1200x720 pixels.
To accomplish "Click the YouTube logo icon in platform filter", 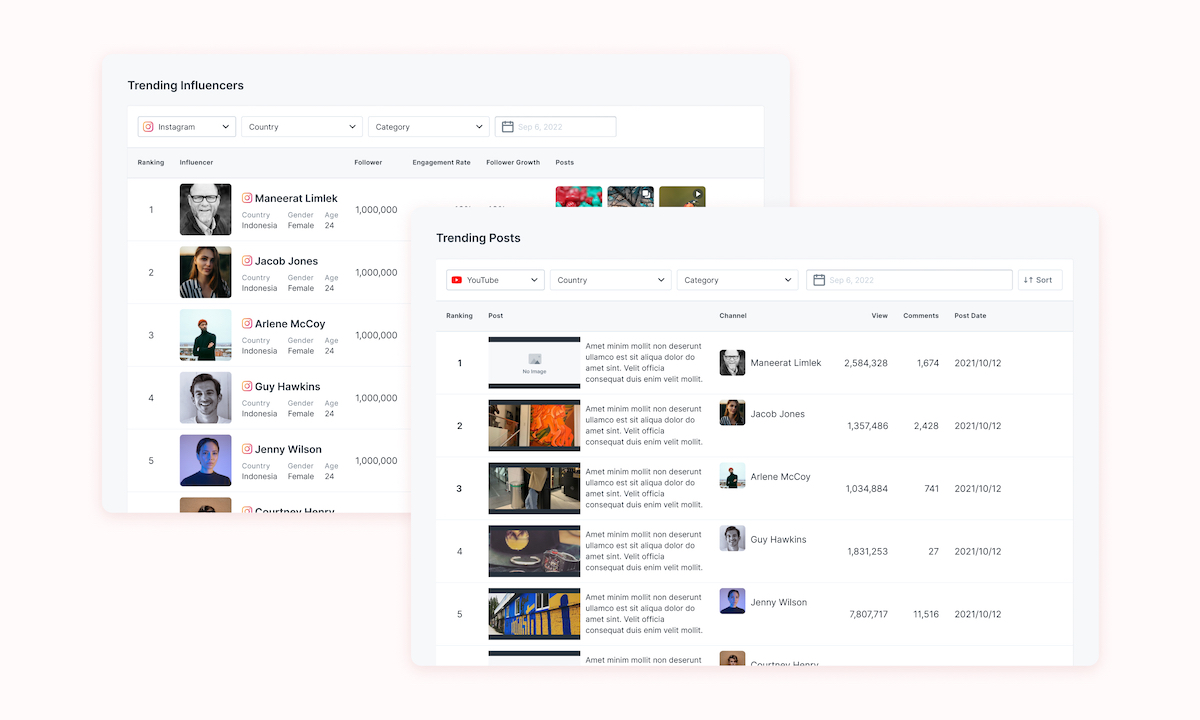I will pyautogui.click(x=457, y=280).
